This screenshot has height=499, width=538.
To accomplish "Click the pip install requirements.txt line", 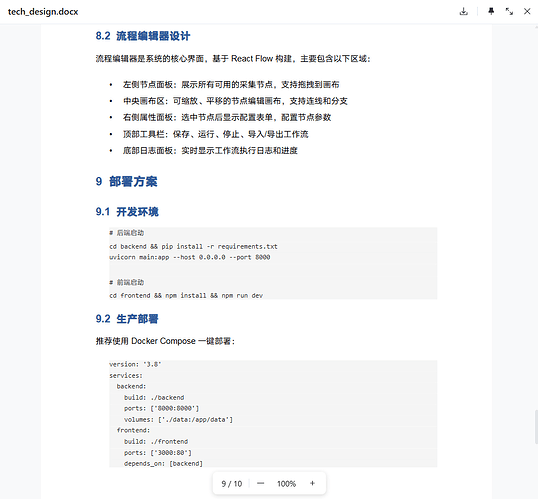I will pyautogui.click(x=193, y=246).
